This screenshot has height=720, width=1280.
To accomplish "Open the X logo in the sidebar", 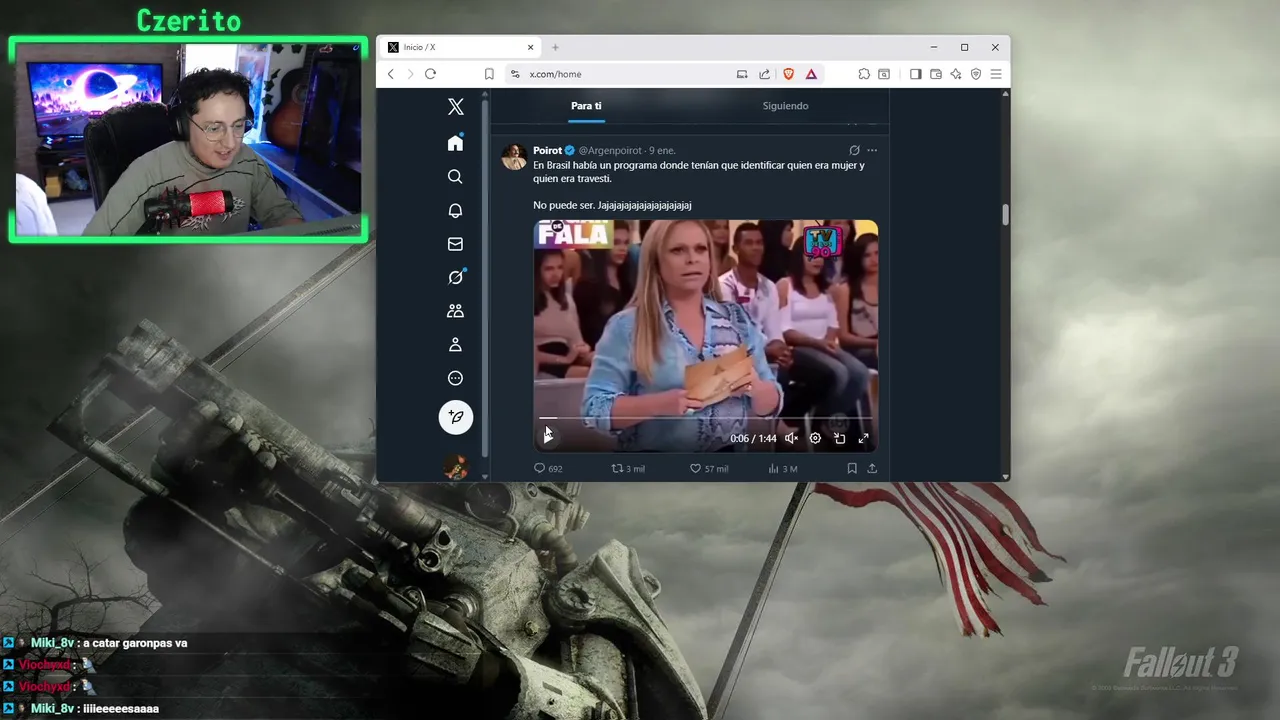I will tap(455, 107).
